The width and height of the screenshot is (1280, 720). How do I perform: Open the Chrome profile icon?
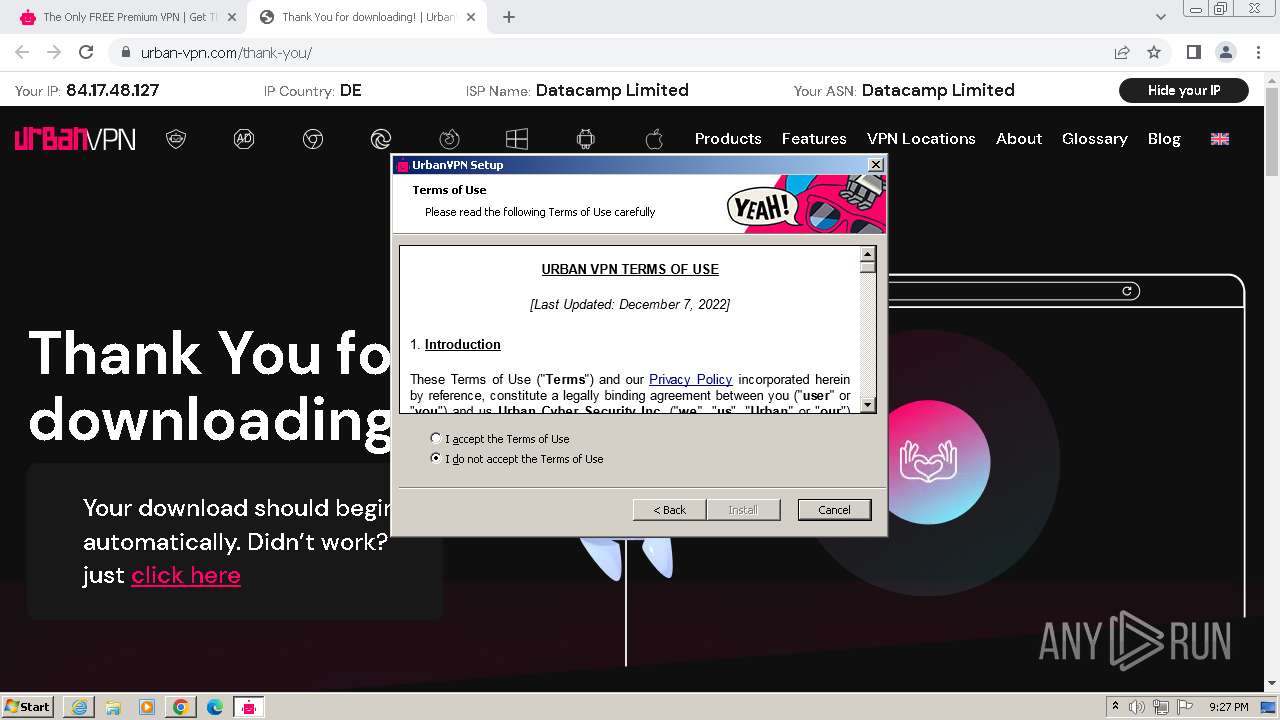point(1225,52)
